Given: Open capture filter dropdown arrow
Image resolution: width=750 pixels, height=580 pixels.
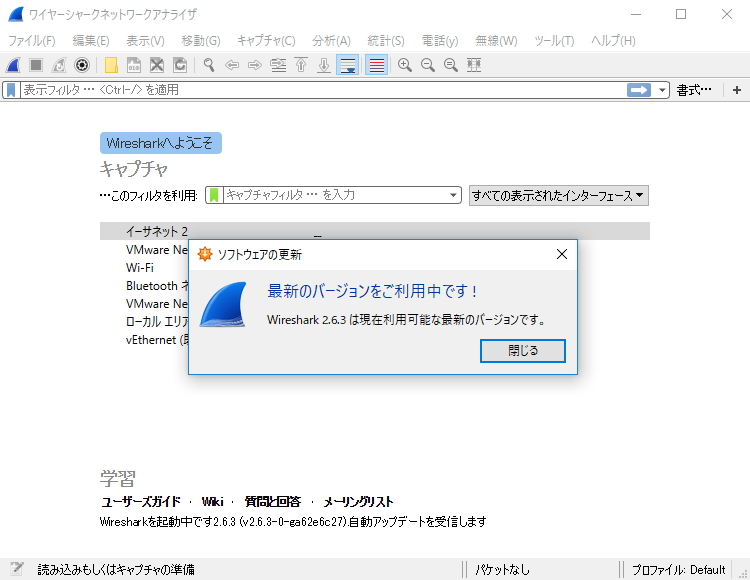Looking at the screenshot, I should 453,195.
